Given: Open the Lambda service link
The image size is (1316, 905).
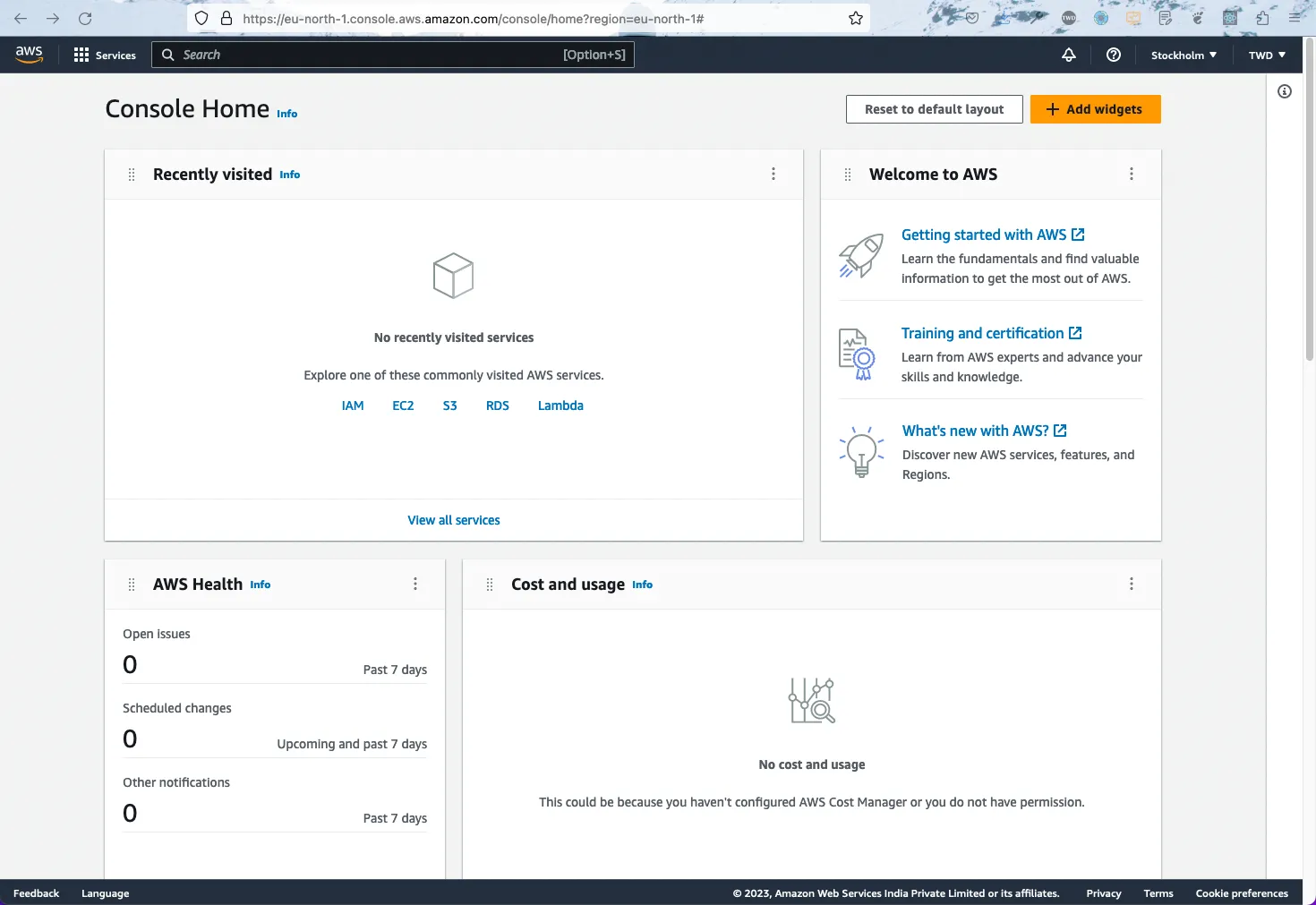Looking at the screenshot, I should coord(560,406).
